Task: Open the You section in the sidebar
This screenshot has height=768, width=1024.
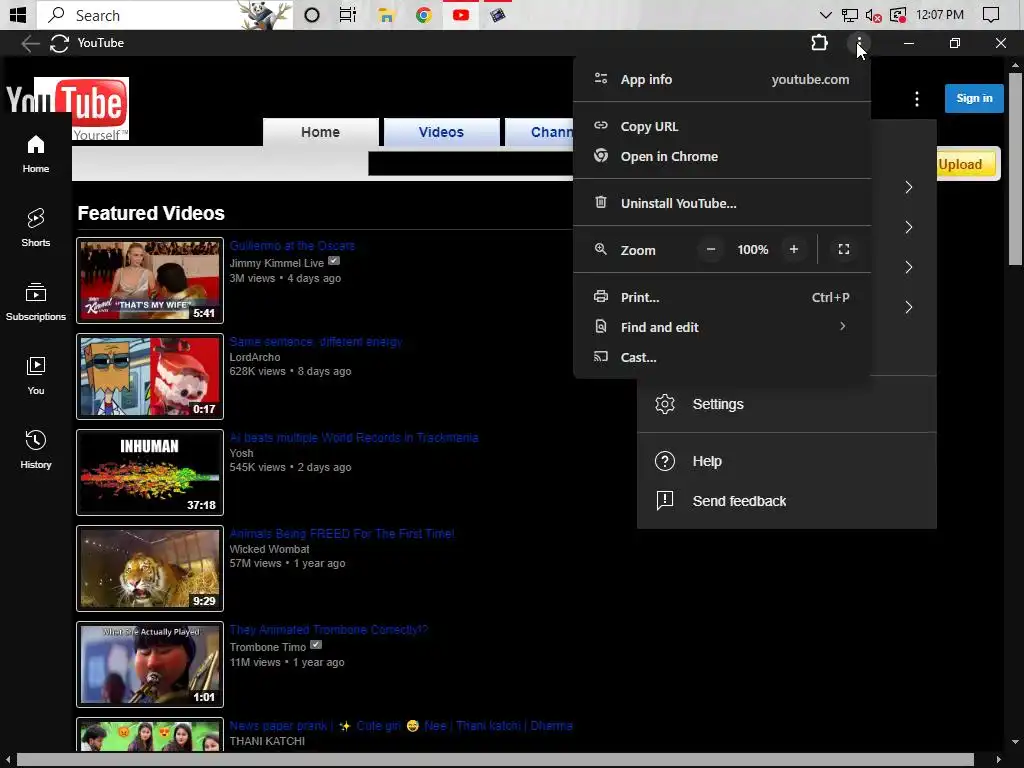Action: click(36, 376)
